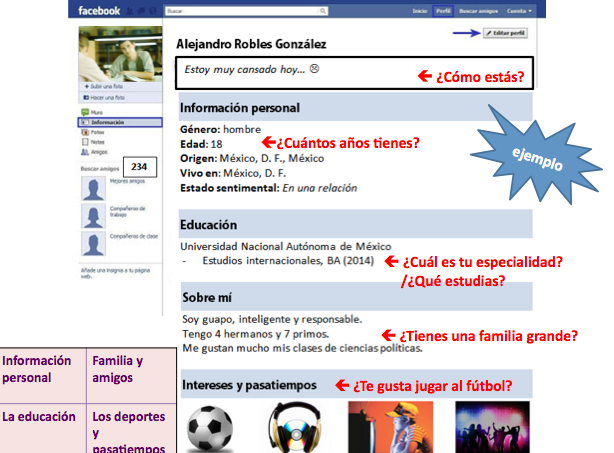Open the television watching interest image
614x453 pixels.
click(x=391, y=427)
